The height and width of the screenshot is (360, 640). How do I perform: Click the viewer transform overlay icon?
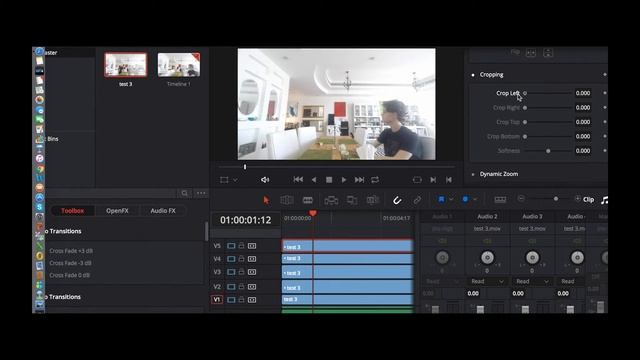224,180
